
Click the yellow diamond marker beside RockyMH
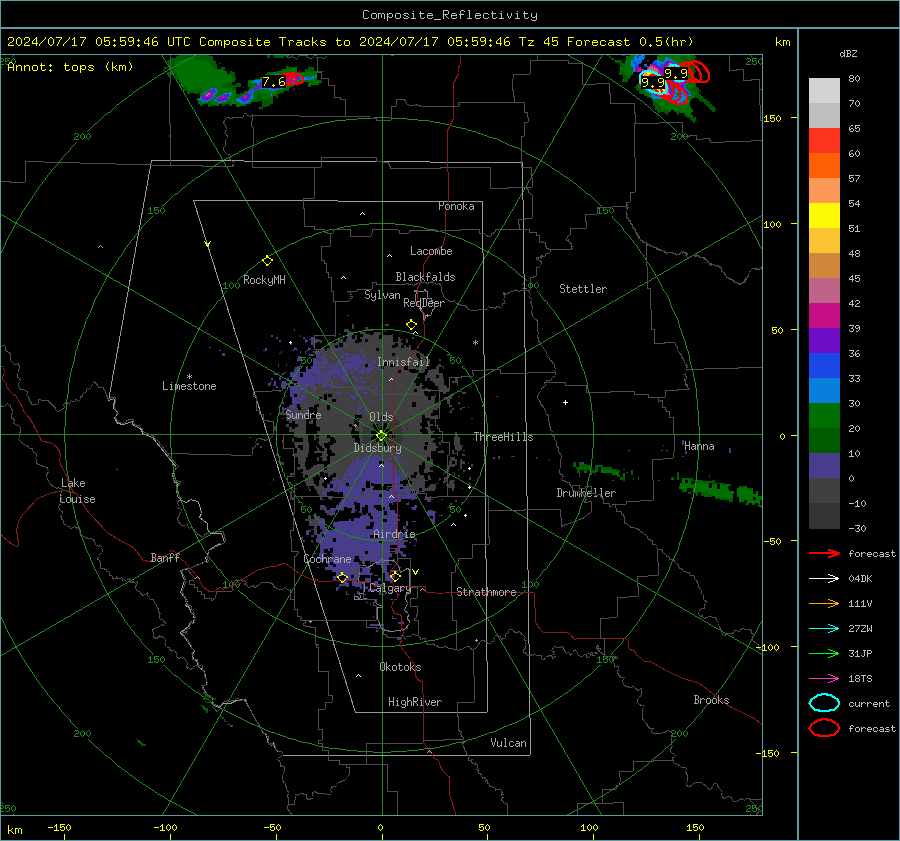pyautogui.click(x=267, y=261)
